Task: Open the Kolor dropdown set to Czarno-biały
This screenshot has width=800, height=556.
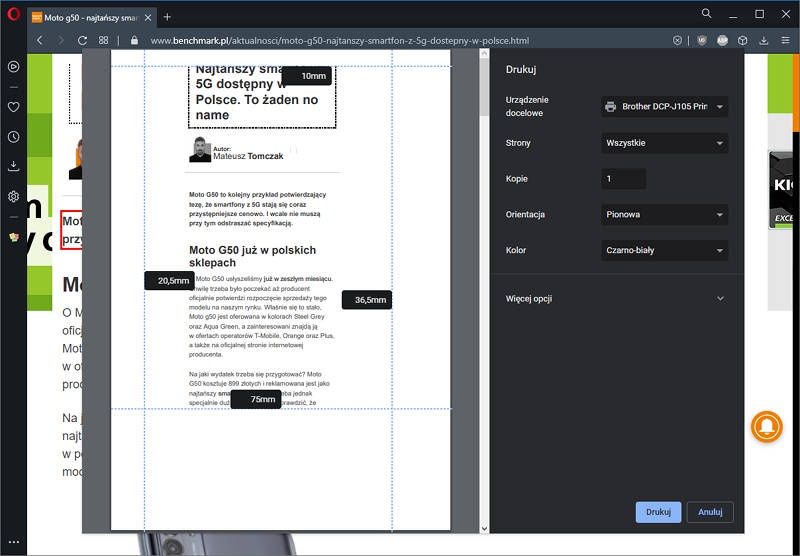Action: [664, 250]
